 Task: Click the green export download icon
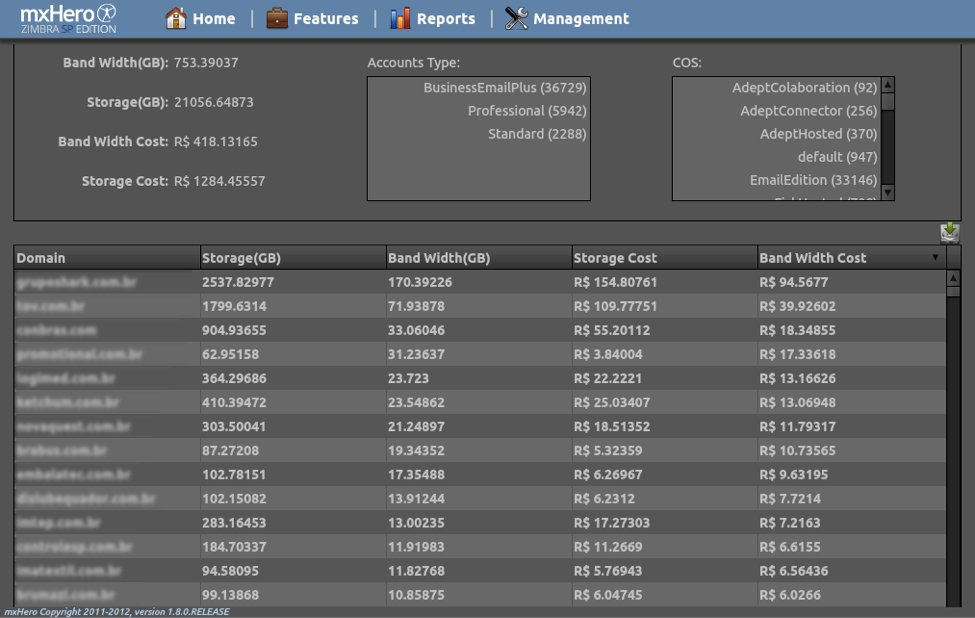pyautogui.click(x=949, y=232)
